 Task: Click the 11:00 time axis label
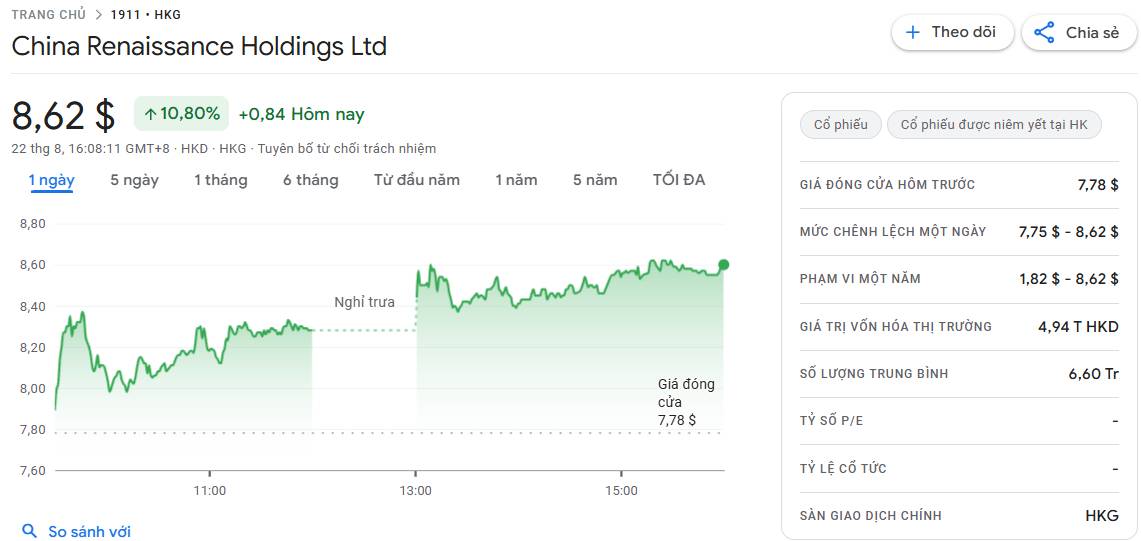(210, 491)
